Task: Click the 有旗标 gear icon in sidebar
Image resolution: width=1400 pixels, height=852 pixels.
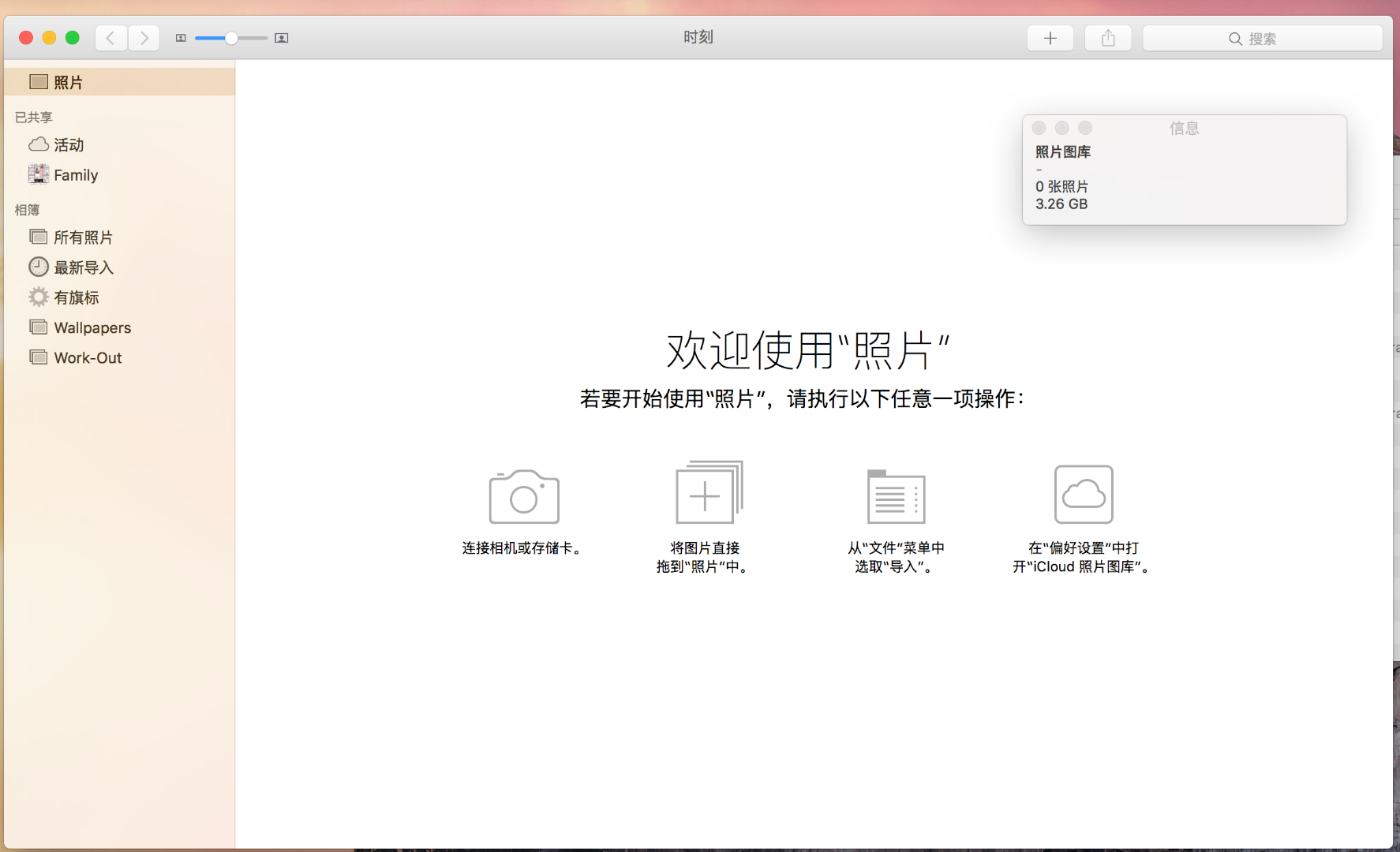Action: [x=39, y=297]
